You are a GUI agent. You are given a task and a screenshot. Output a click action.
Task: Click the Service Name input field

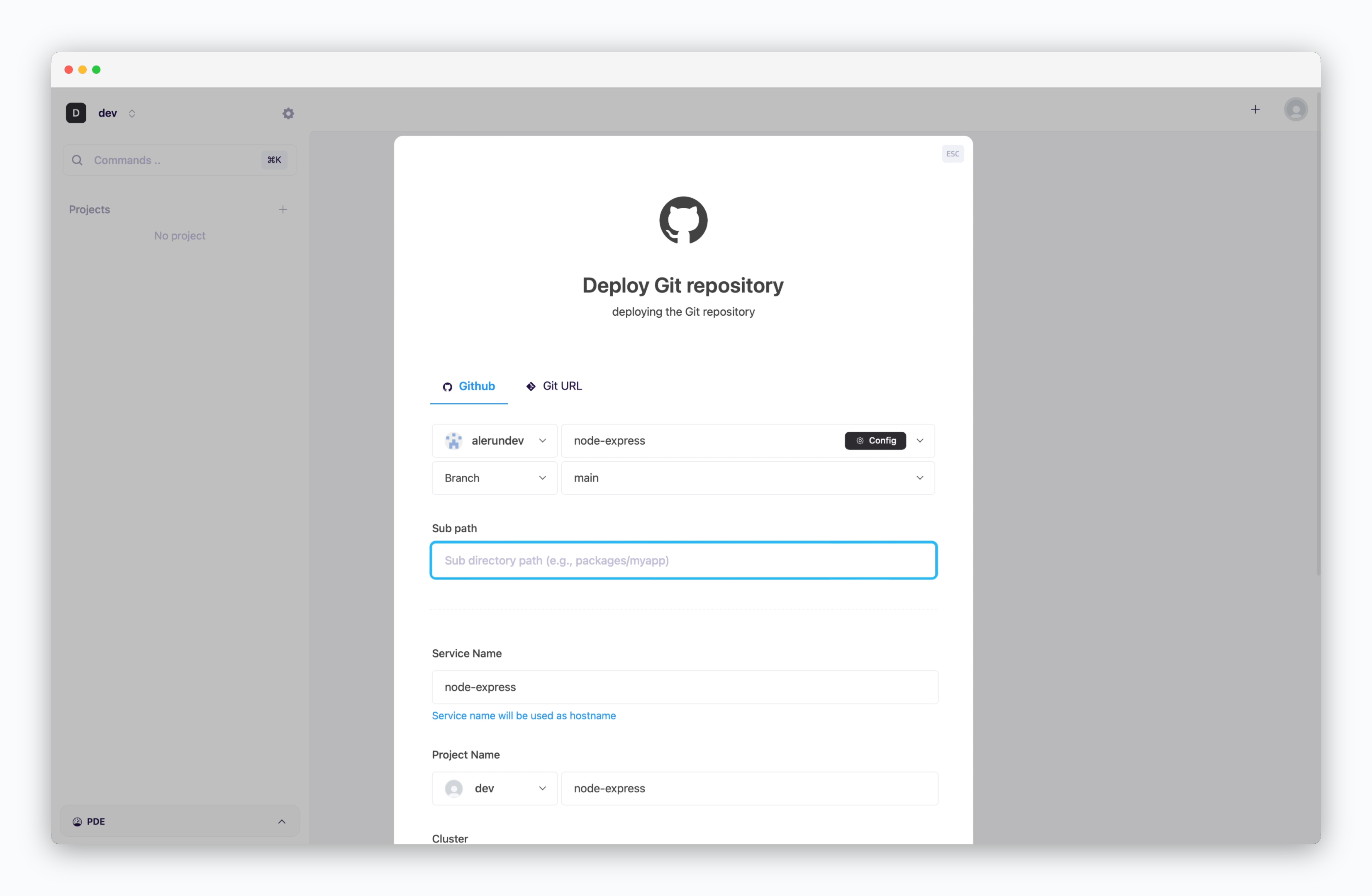[x=685, y=687]
